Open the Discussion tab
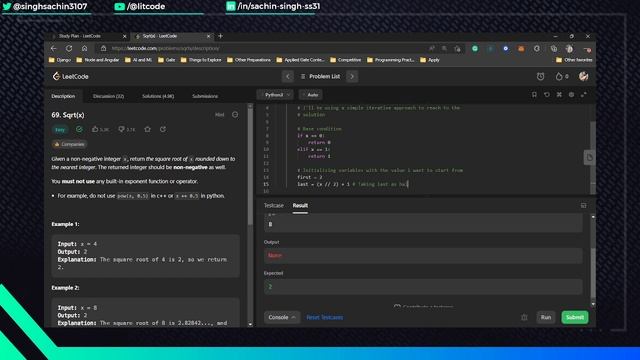The height and width of the screenshot is (360, 640). pos(109,96)
